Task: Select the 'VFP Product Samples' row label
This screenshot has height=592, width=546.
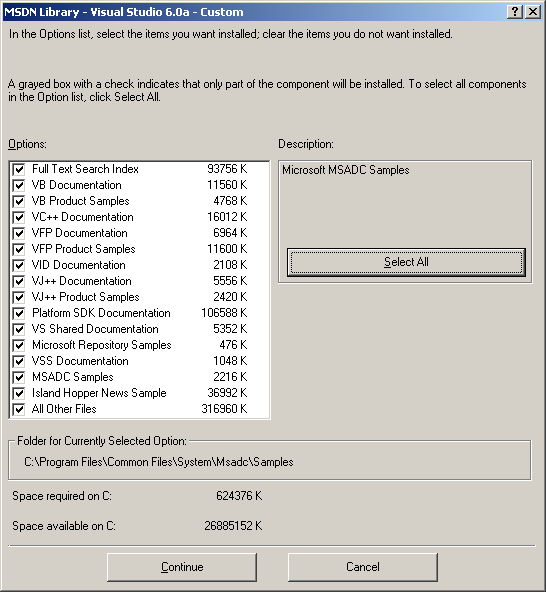Action: pyautogui.click(x=83, y=249)
